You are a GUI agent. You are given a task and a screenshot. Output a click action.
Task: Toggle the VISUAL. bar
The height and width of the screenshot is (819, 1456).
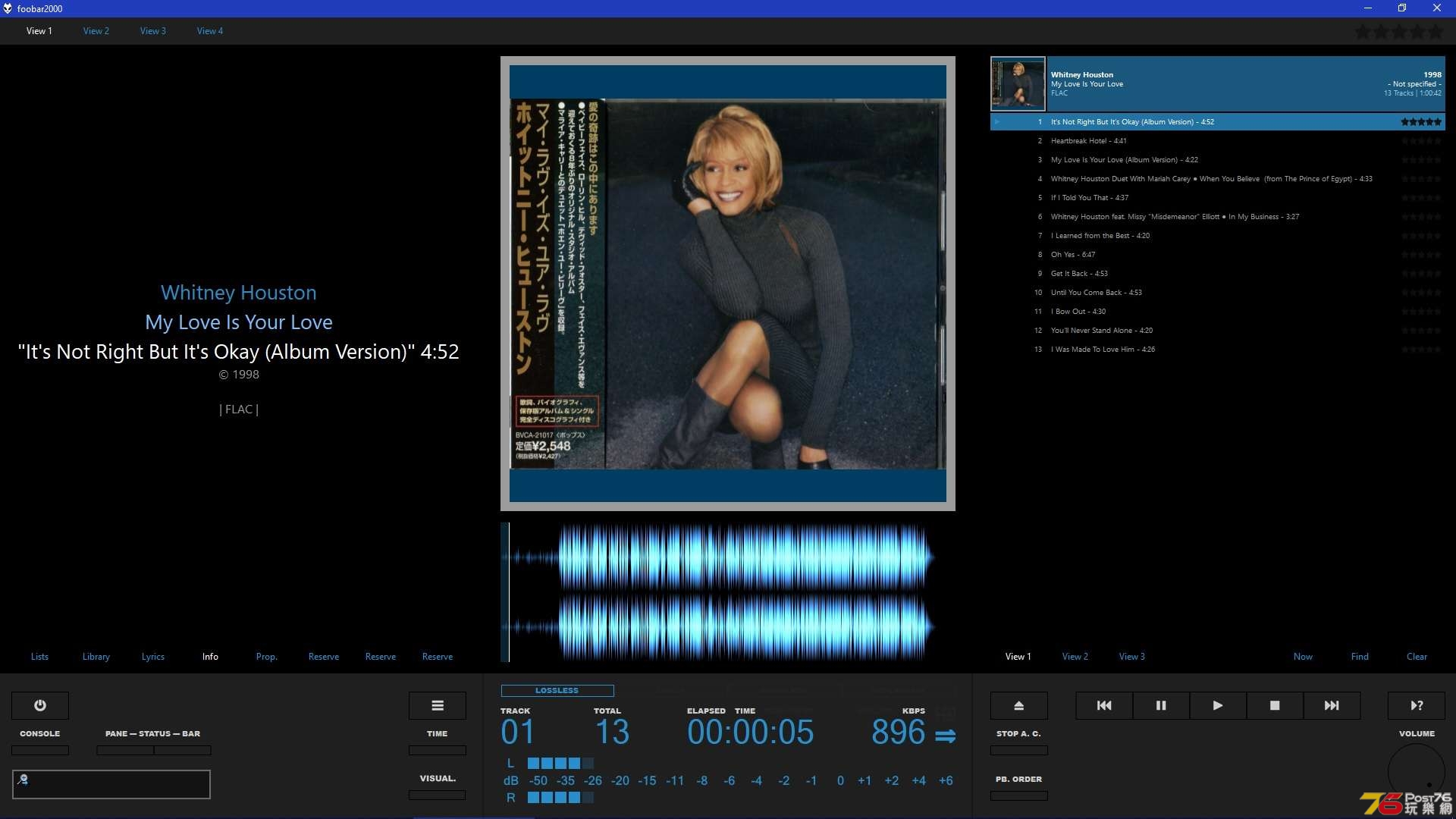(x=438, y=795)
